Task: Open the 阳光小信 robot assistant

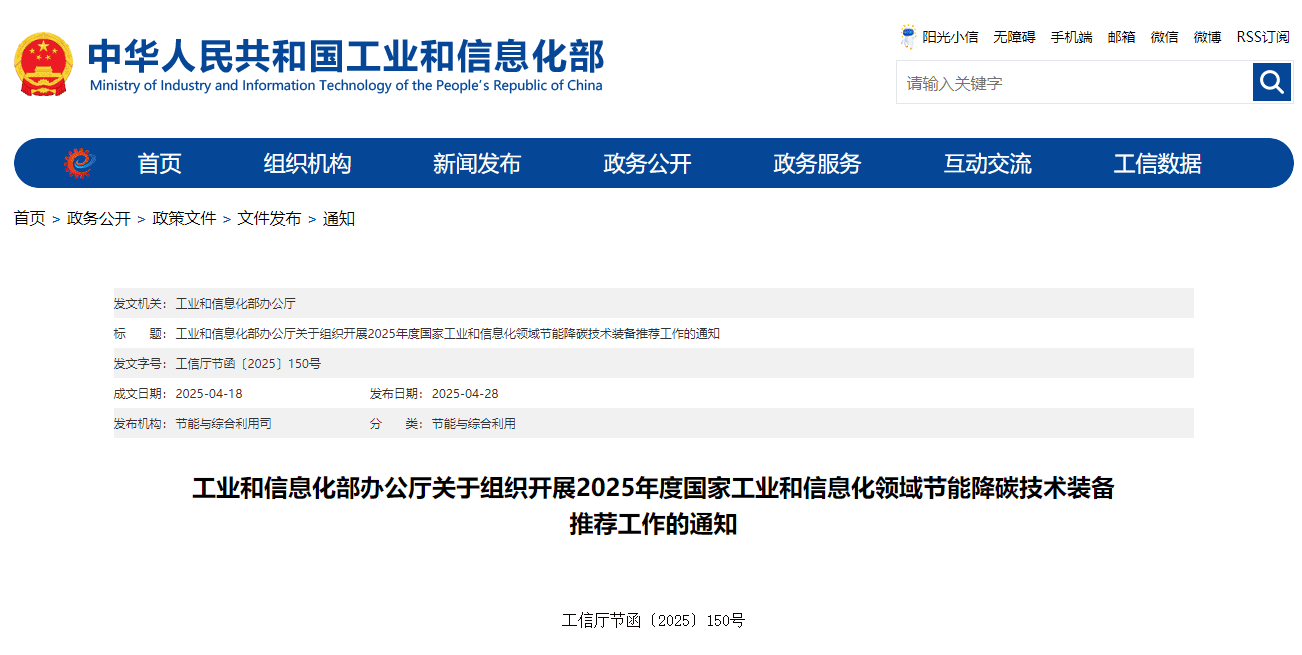Action: click(x=938, y=37)
